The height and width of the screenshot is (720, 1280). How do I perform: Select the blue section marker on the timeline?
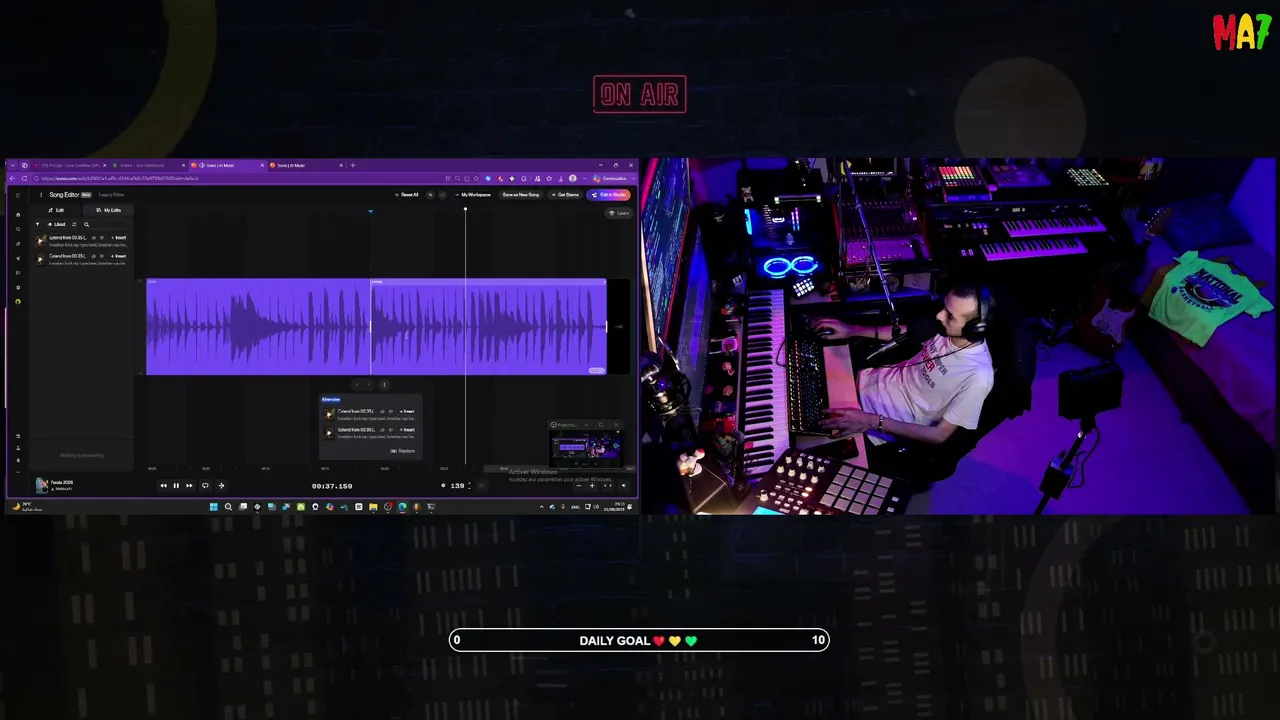pos(370,211)
